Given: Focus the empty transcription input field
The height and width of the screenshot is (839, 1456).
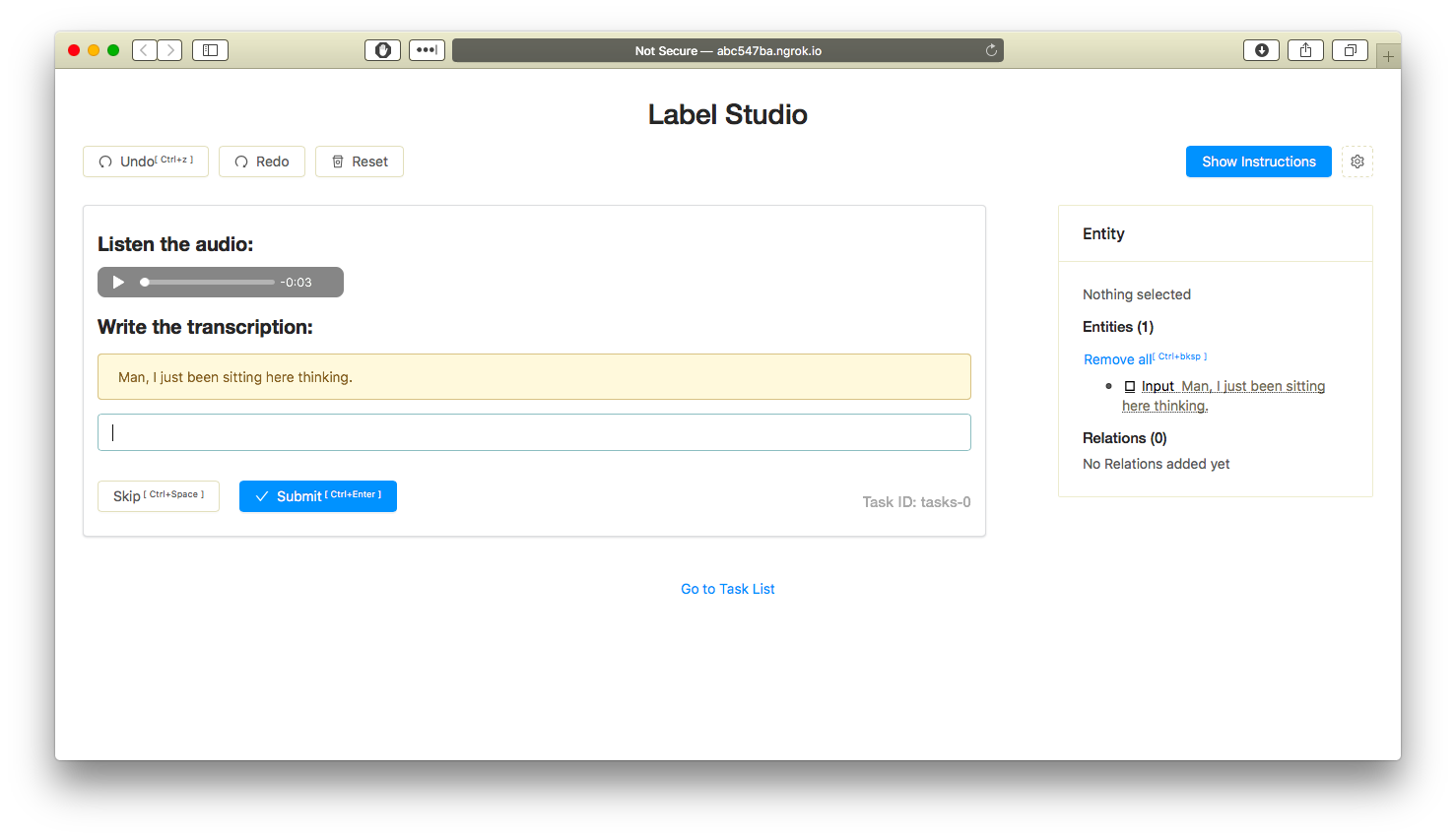Looking at the screenshot, I should (533, 432).
